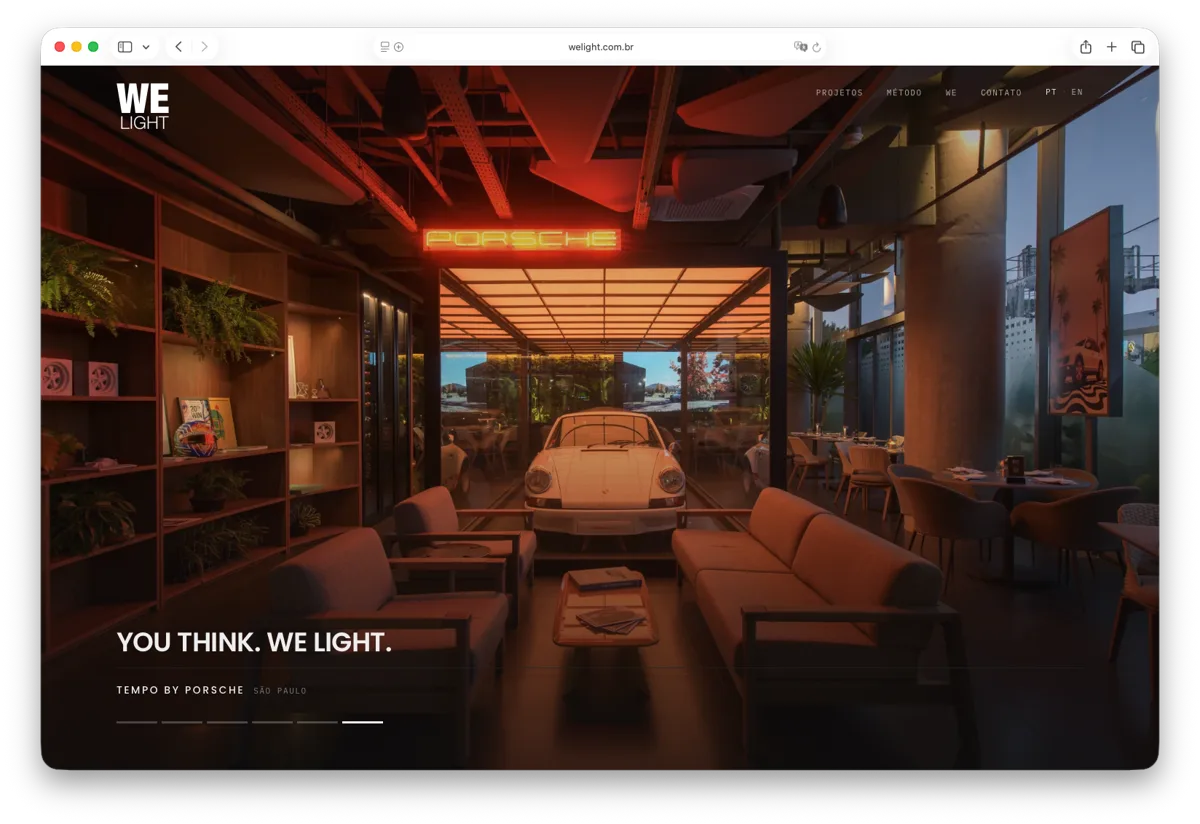Viewport: 1200px width, 824px height.
Task: Click the welight.com.br address field
Action: (600, 47)
